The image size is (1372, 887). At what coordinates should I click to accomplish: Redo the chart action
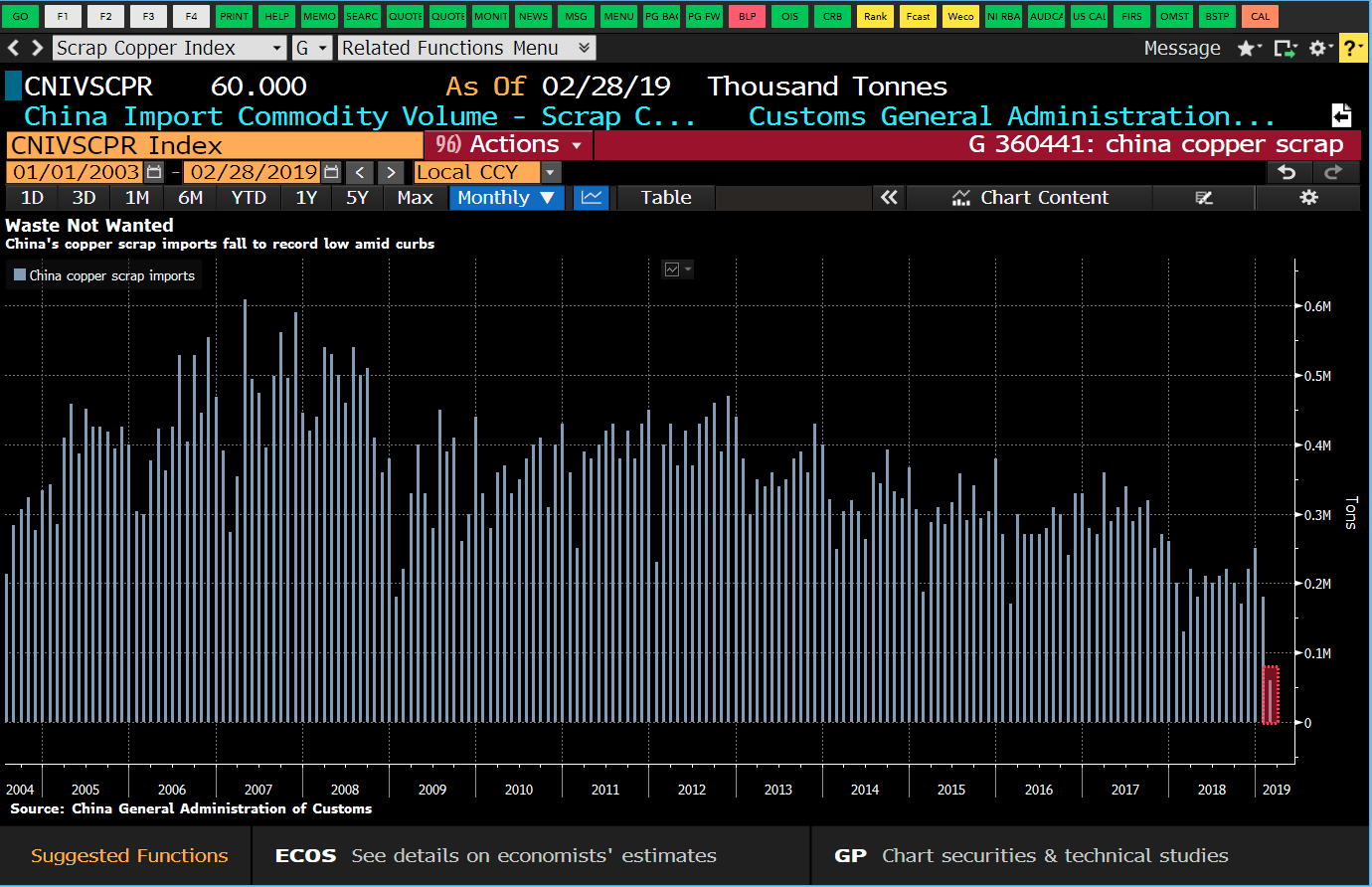click(1334, 172)
